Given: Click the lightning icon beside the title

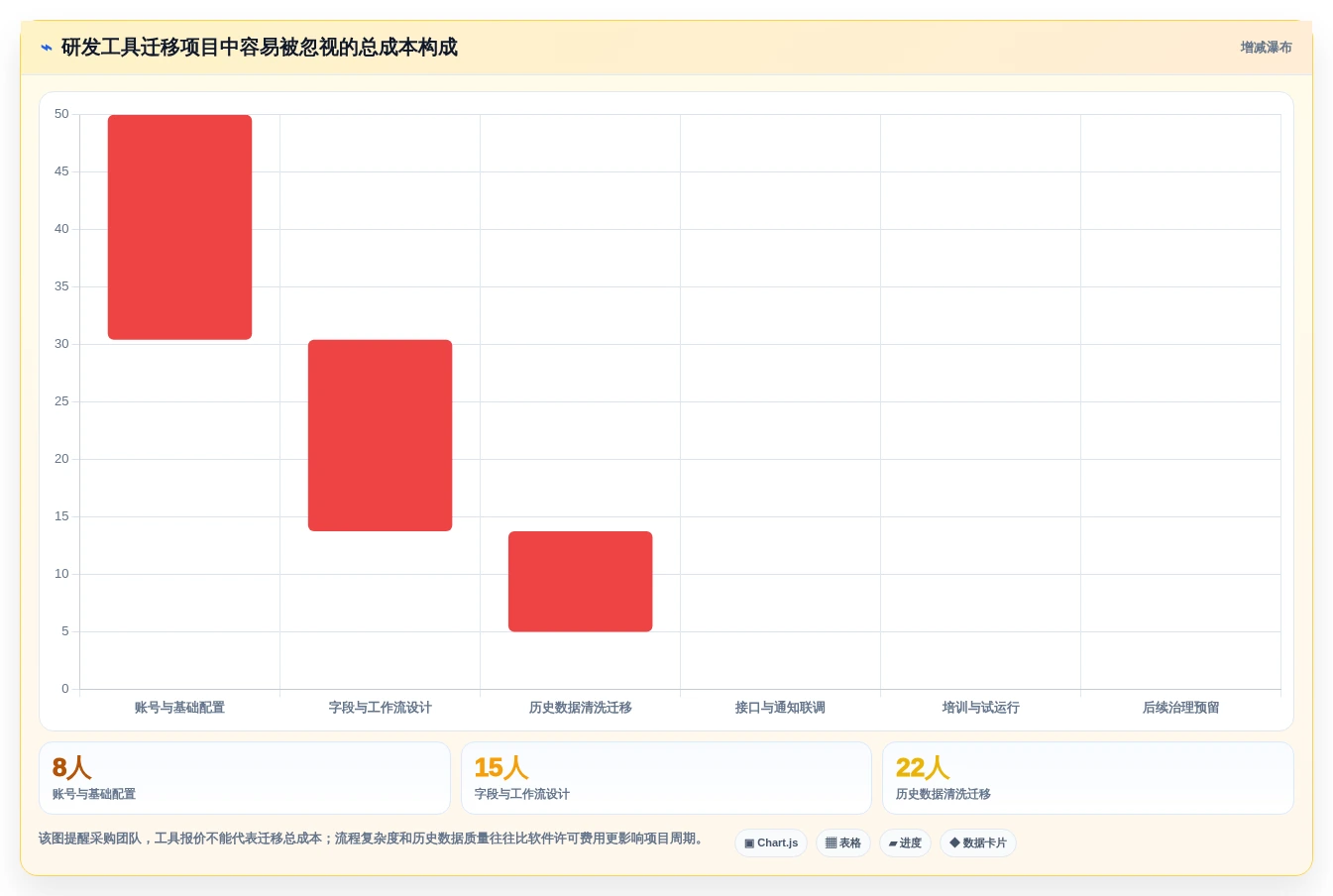Looking at the screenshot, I should 47,48.
